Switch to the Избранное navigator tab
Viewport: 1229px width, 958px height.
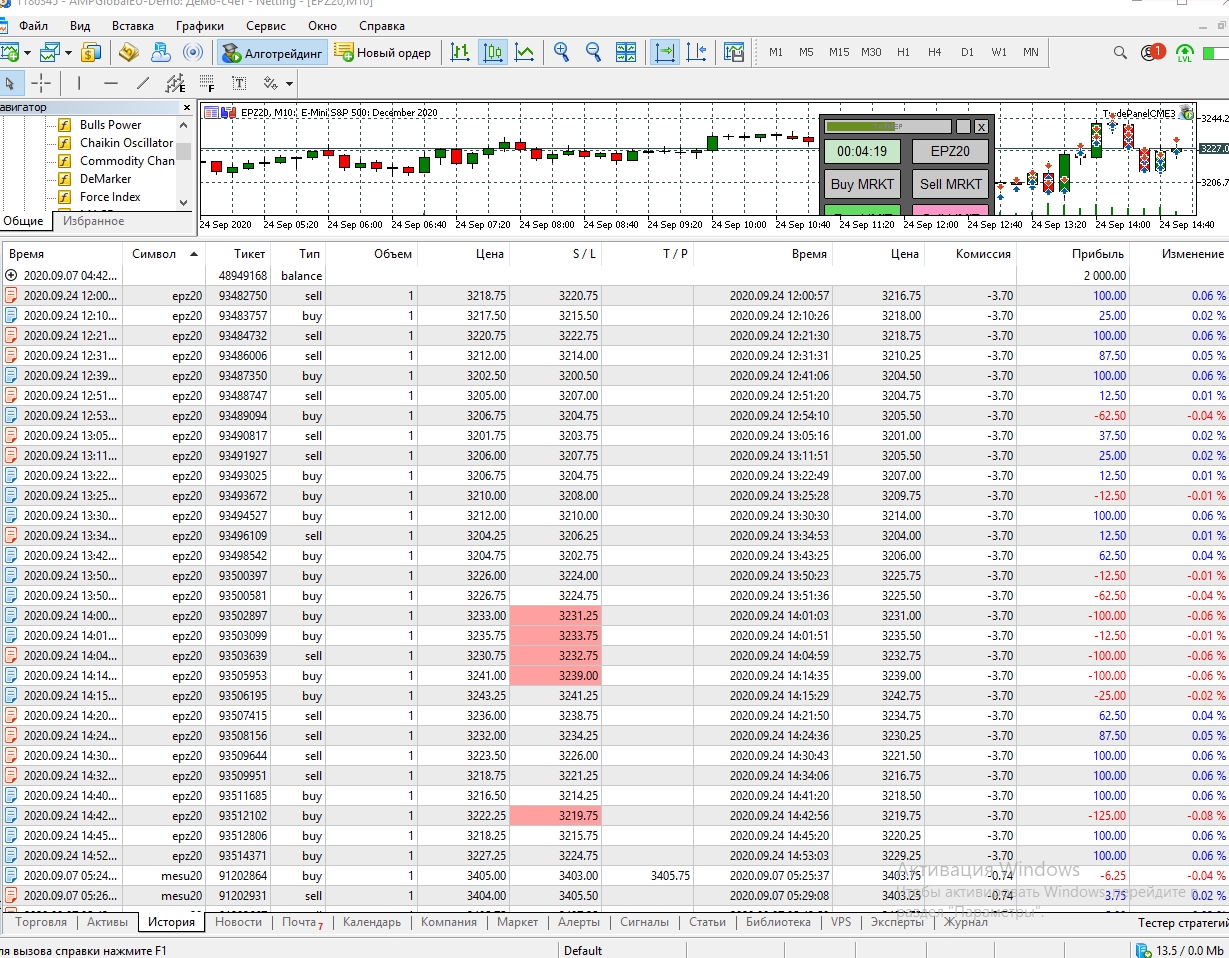(x=93, y=221)
